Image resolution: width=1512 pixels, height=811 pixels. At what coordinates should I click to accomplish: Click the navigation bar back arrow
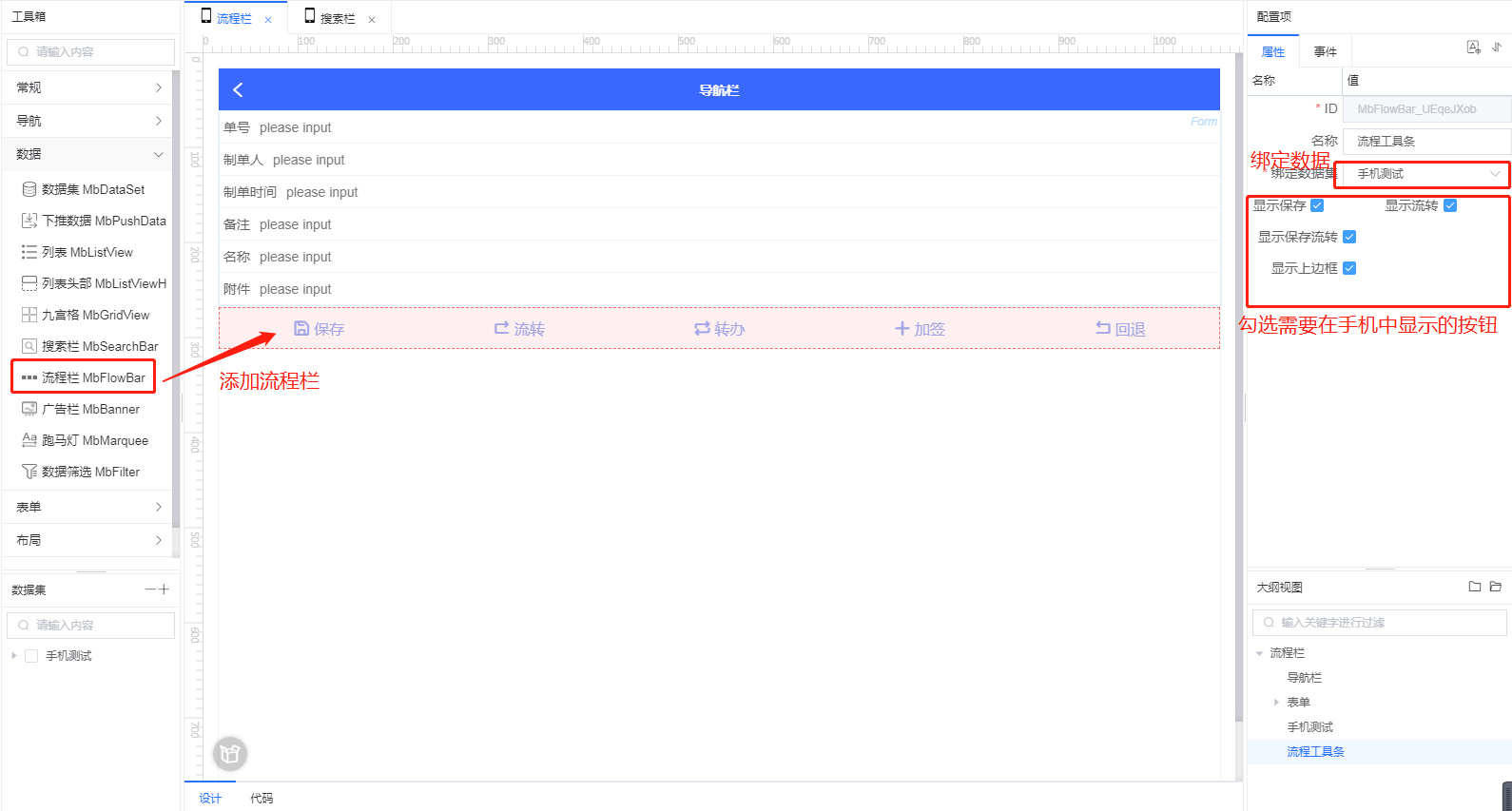click(238, 89)
